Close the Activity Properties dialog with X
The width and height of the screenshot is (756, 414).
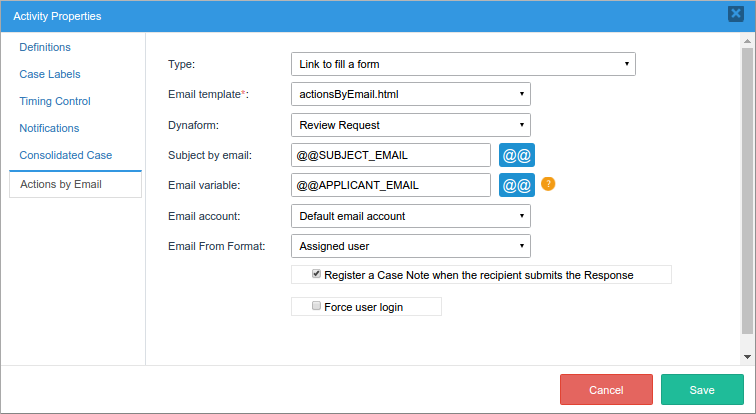pos(736,15)
